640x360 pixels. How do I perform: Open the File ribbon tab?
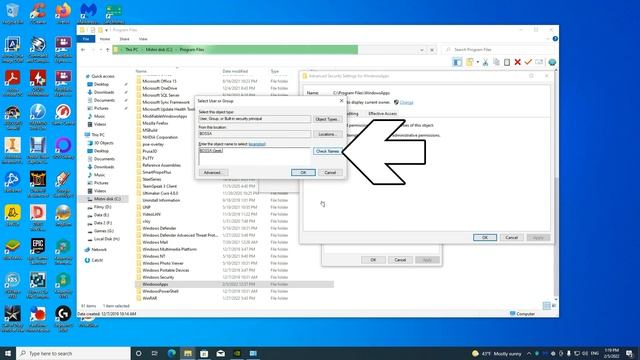86,39
